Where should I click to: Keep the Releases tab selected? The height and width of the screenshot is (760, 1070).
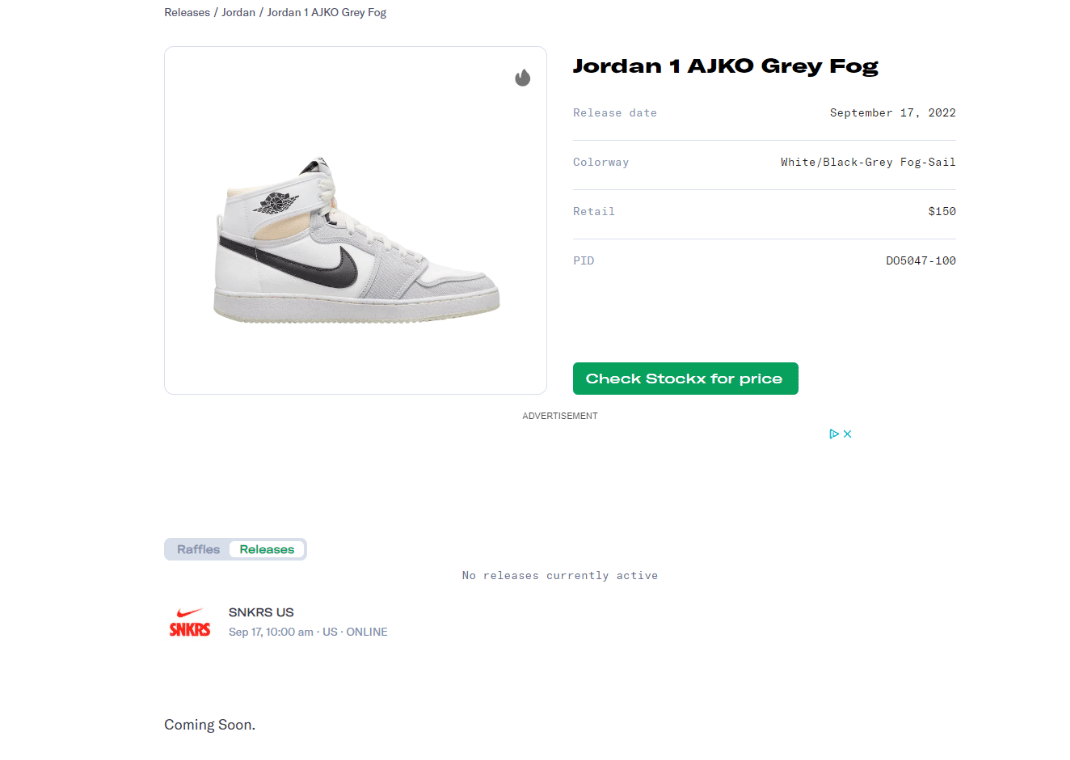(x=266, y=548)
